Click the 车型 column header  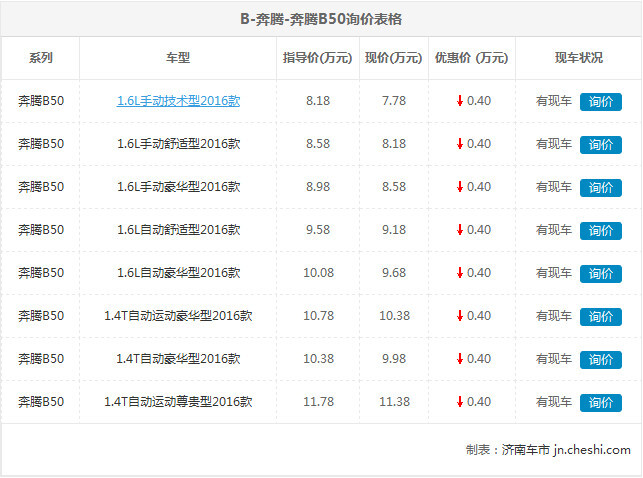pyautogui.click(x=178, y=58)
